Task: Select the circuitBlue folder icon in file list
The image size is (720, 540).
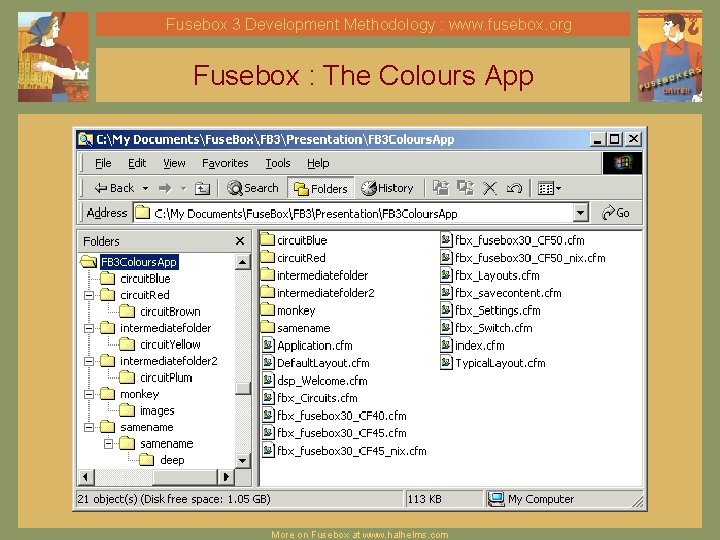Action: point(267,240)
